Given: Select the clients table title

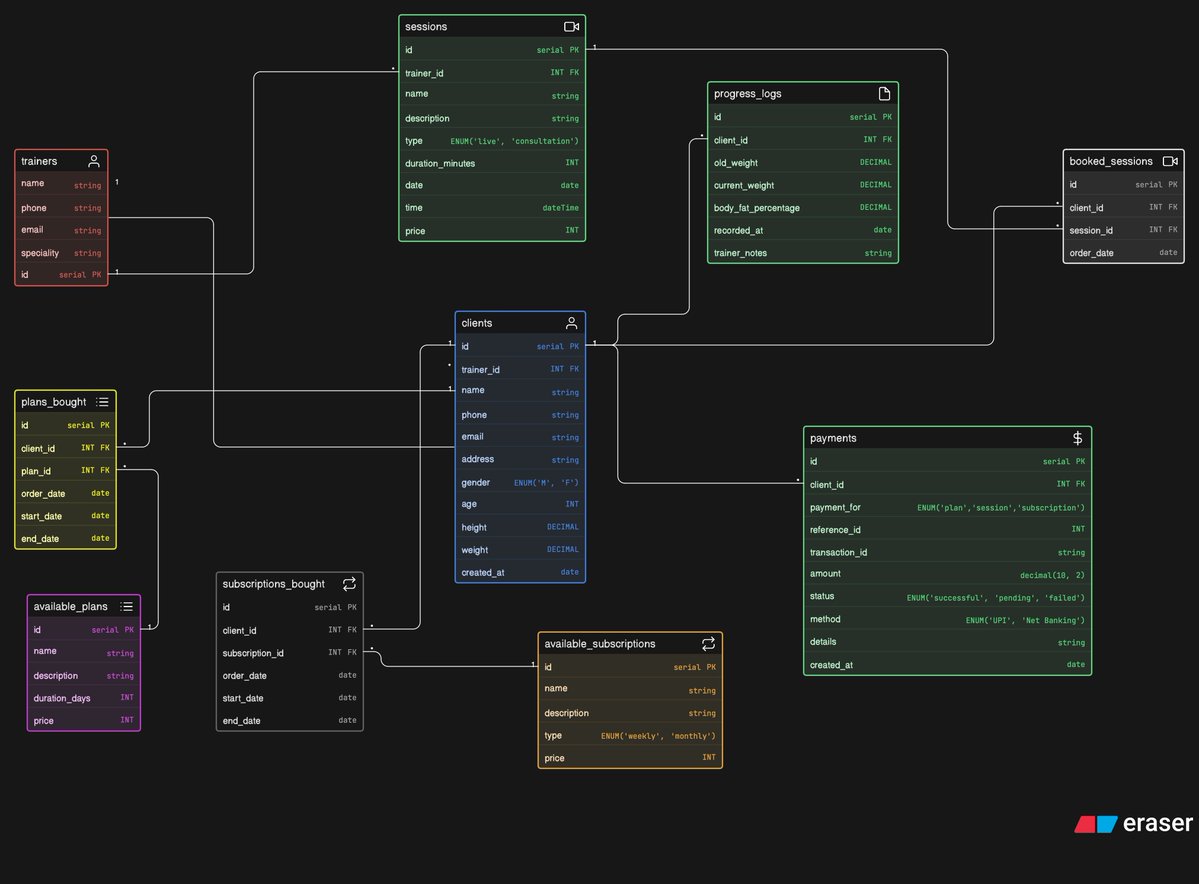Looking at the screenshot, I should pyautogui.click(x=475, y=322).
